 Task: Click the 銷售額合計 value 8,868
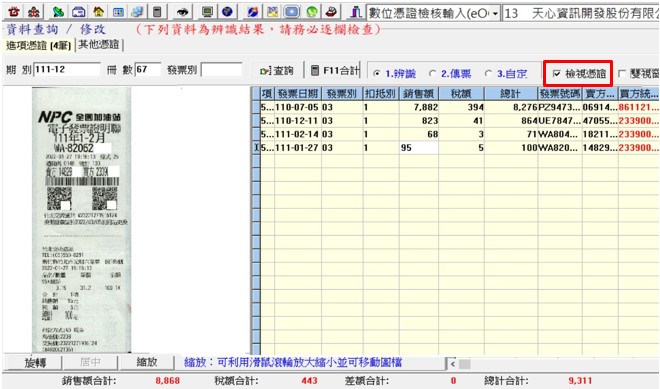point(168,381)
